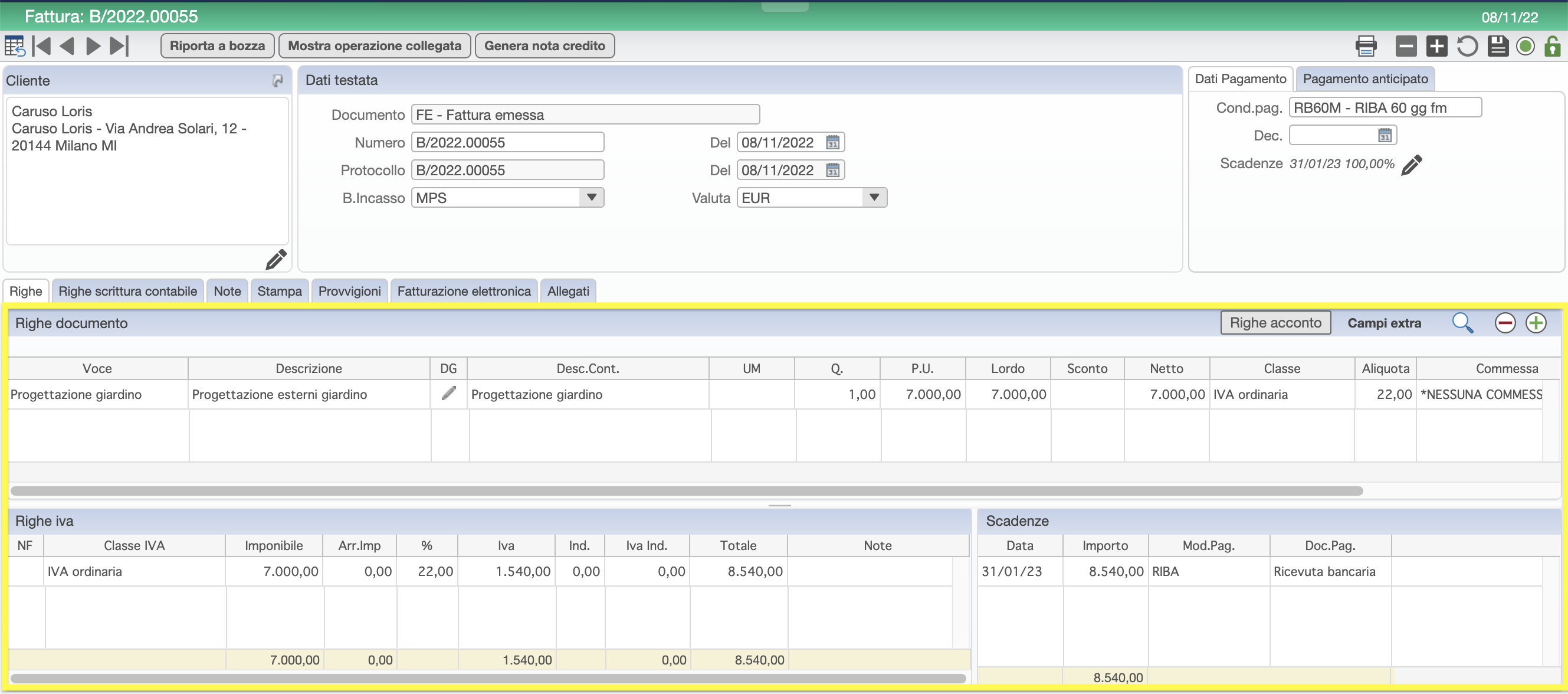The image size is (1568, 694).
Task: Click the Scadenze date cell 31/01/23
Action: click(1020, 571)
